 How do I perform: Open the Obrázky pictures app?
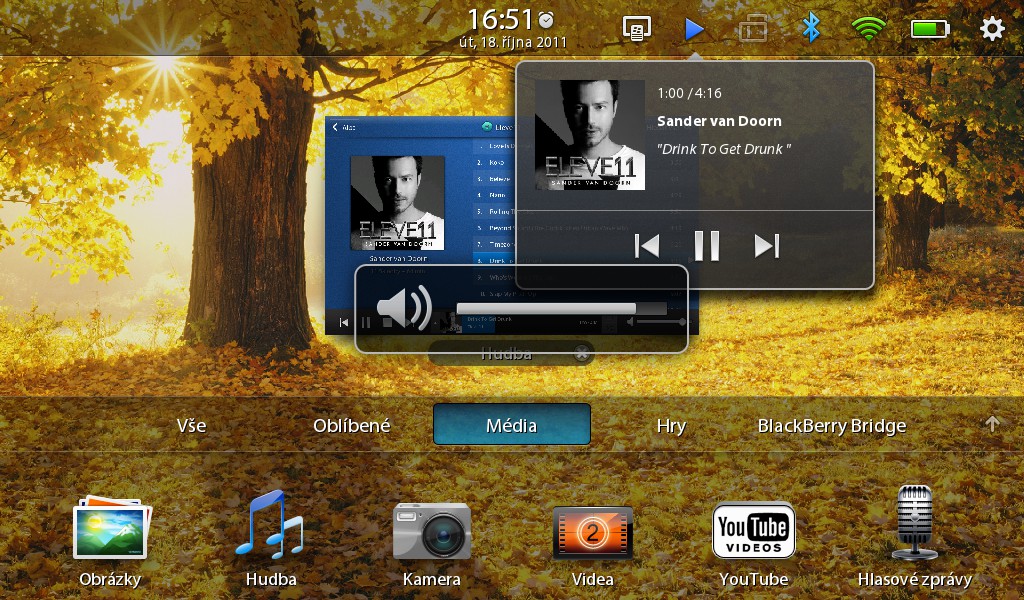point(110,529)
